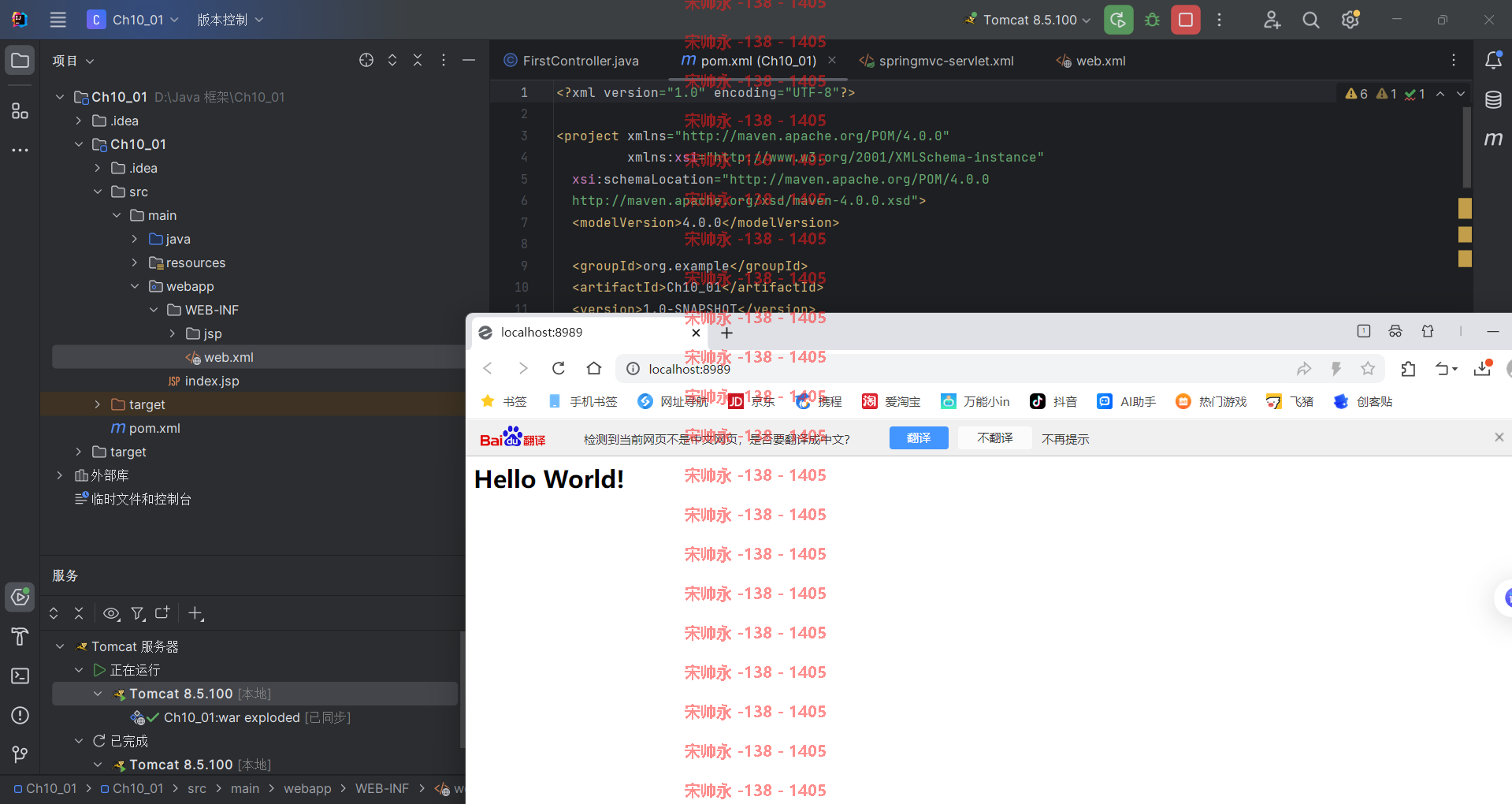The height and width of the screenshot is (804, 1512).
Task: Click the editor warnings indicator
Action: coord(1384,94)
